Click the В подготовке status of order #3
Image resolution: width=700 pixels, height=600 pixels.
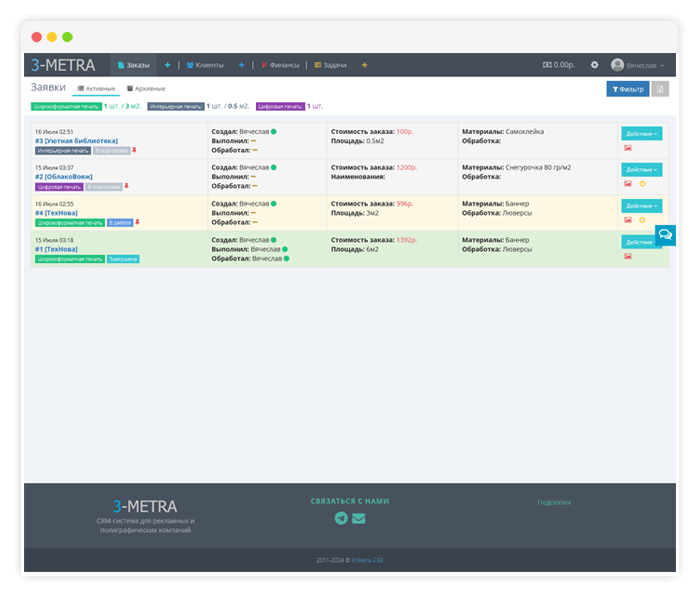(112, 151)
